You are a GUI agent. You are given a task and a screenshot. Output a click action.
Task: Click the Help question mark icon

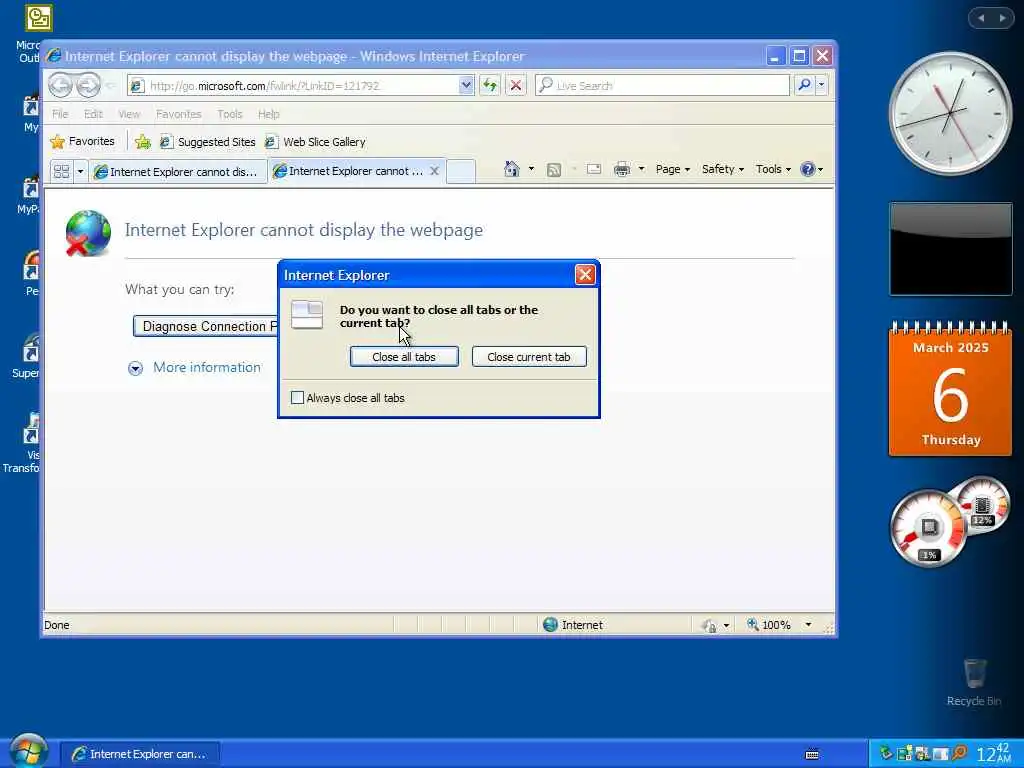pyautogui.click(x=808, y=169)
